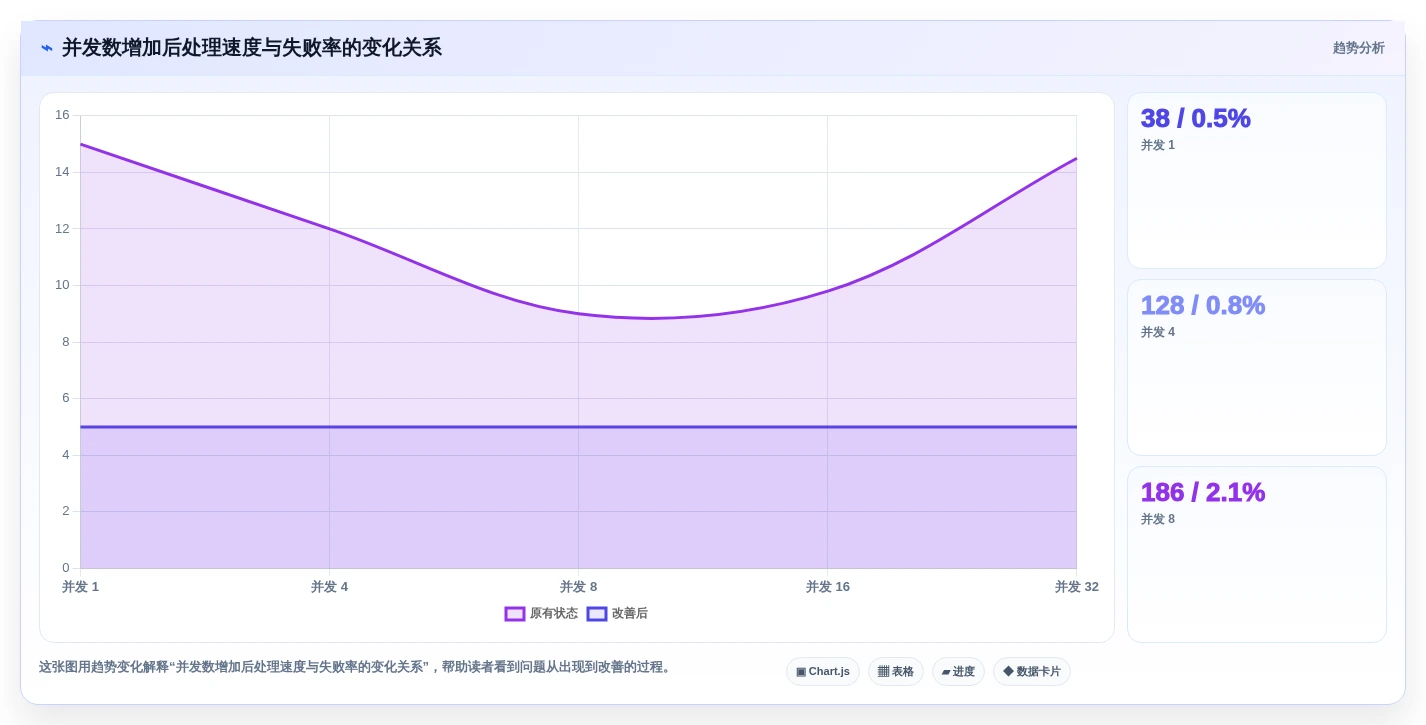Click the 并发 1 label in first card
This screenshot has height=725, width=1426.
[1158, 145]
